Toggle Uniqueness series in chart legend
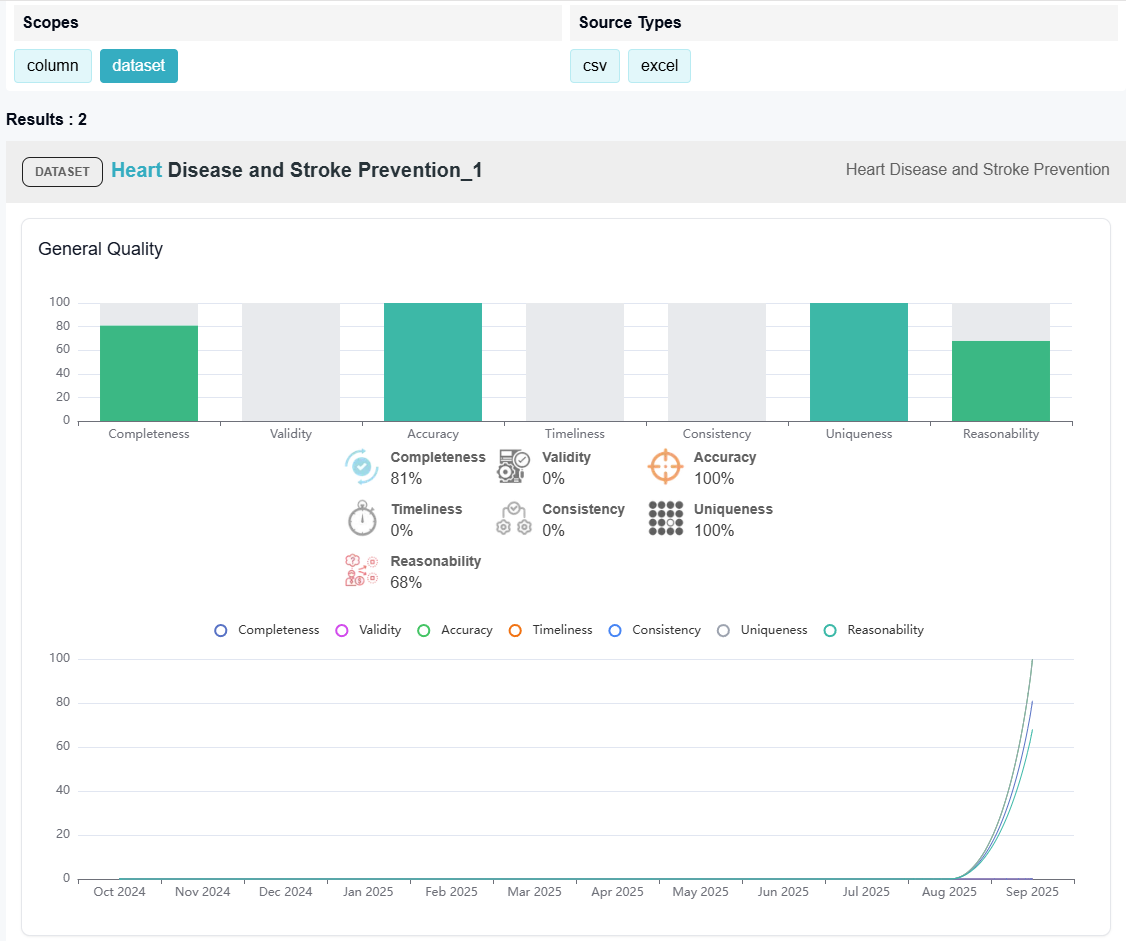The height and width of the screenshot is (941, 1126). (762, 630)
